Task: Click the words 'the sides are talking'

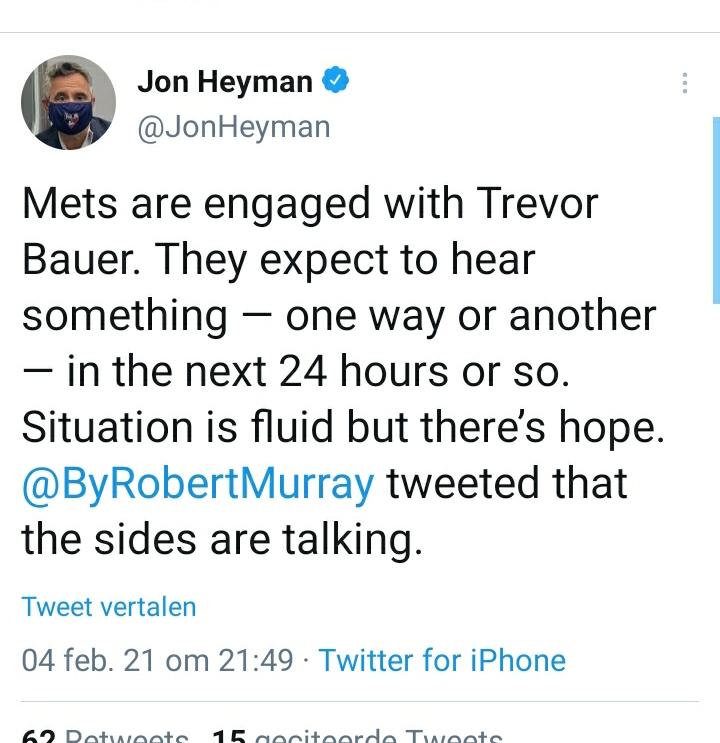Action: tap(217, 540)
